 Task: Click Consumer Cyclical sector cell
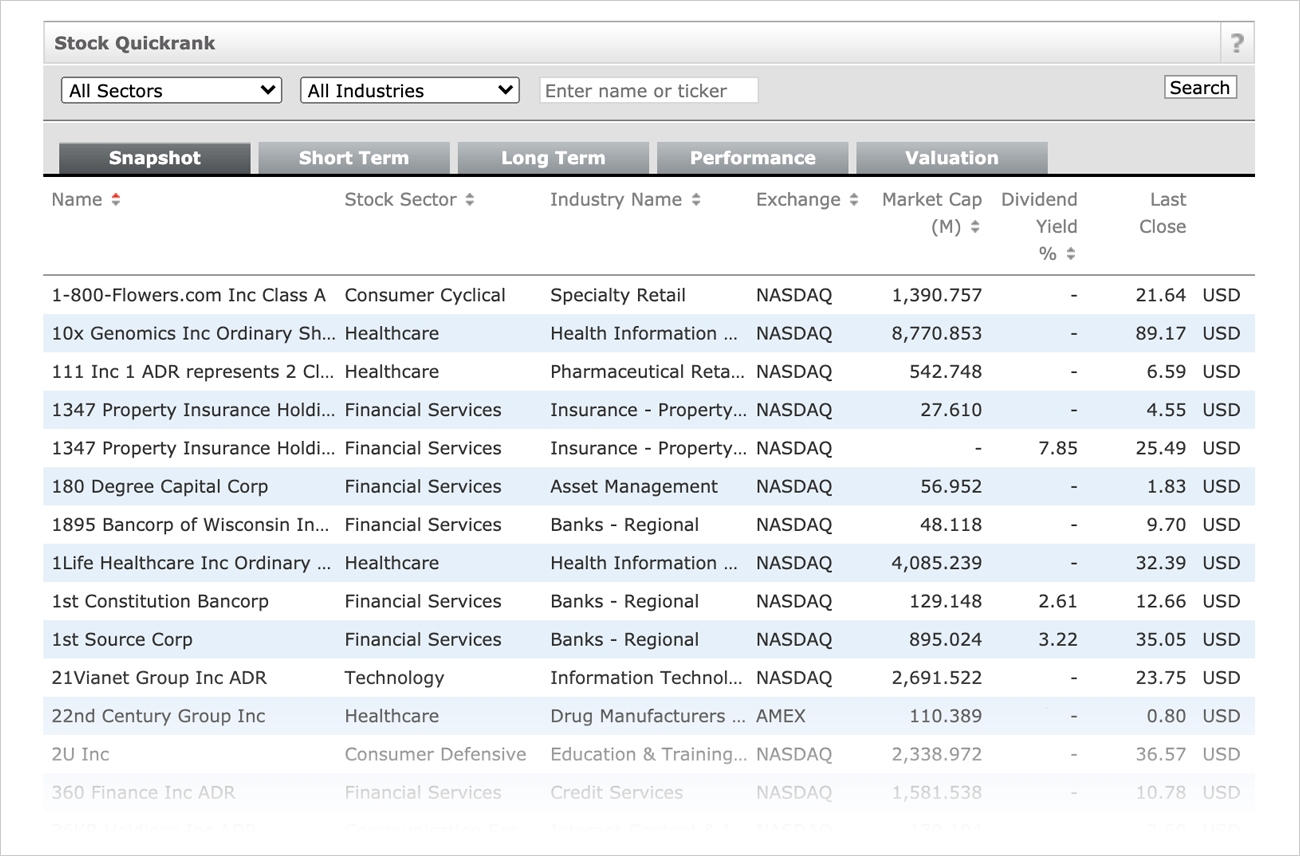tap(425, 295)
